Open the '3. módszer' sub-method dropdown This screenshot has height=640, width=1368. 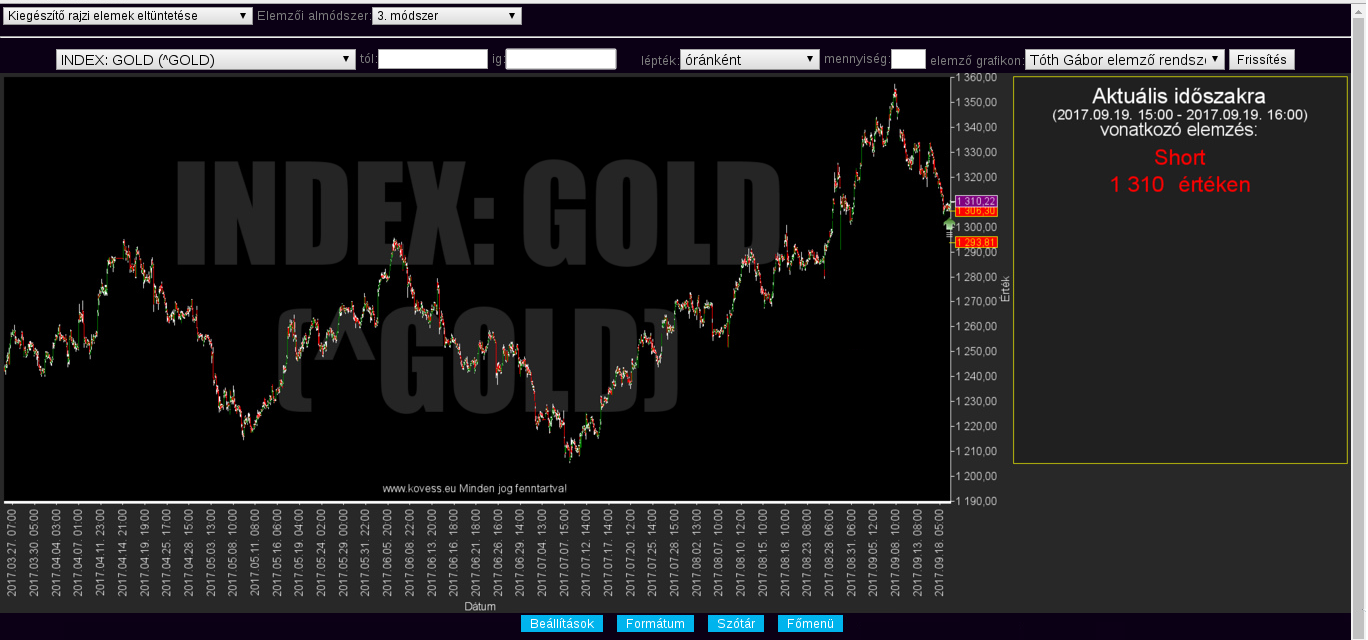click(x=446, y=16)
